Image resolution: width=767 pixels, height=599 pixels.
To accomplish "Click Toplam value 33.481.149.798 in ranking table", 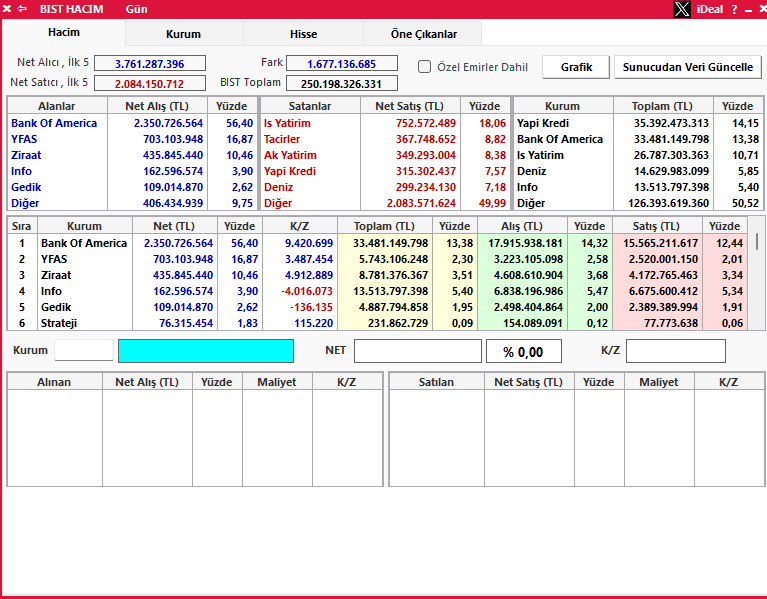I will tap(390, 244).
